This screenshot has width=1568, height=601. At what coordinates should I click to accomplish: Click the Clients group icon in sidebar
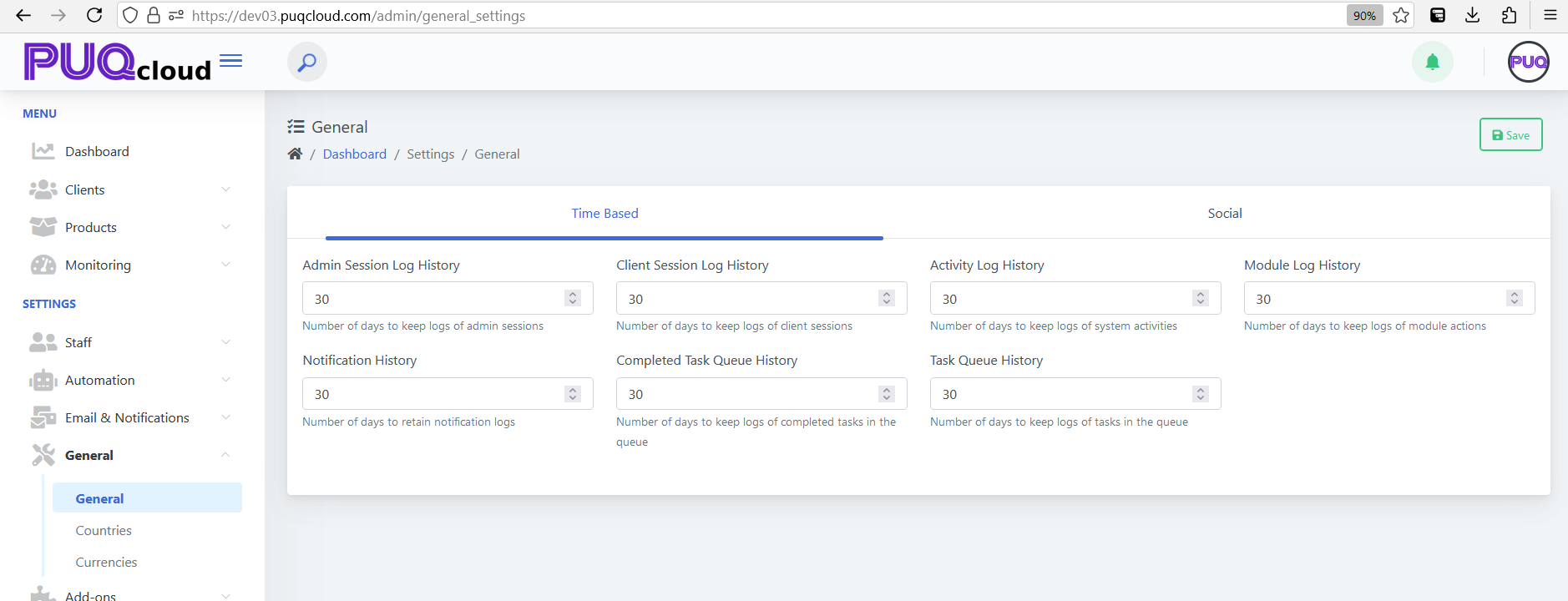[x=43, y=189]
